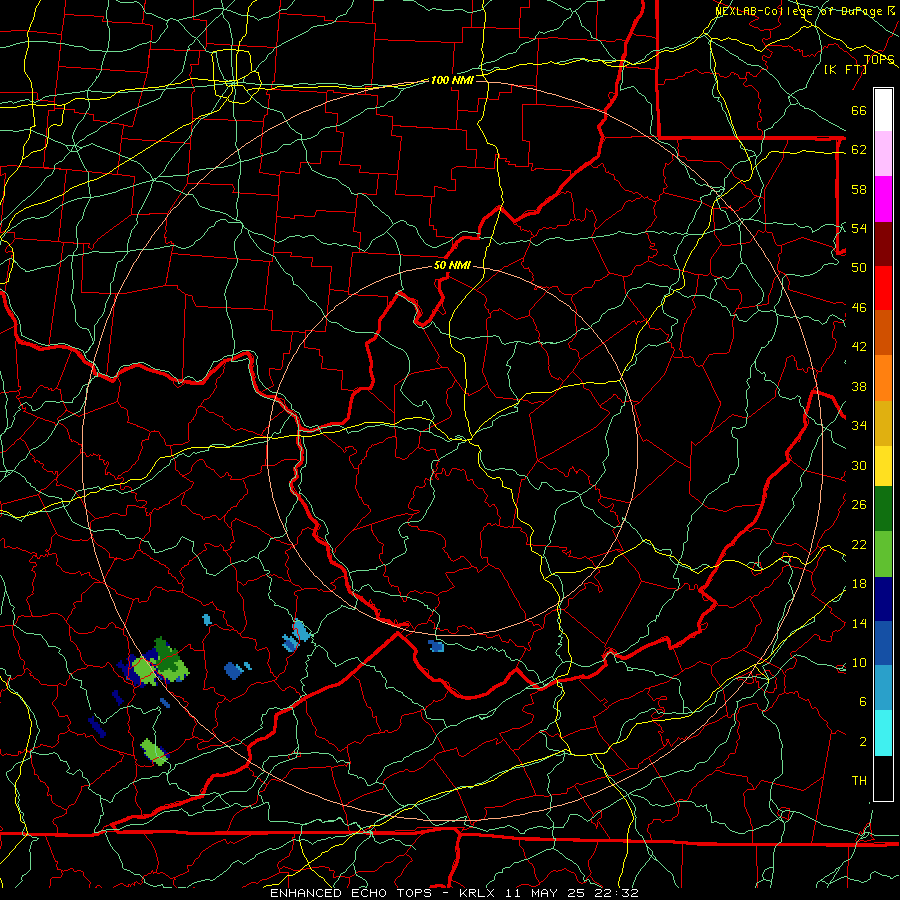900x900 pixels.
Task: Pick the light green legend swatch
Action: tap(883, 553)
